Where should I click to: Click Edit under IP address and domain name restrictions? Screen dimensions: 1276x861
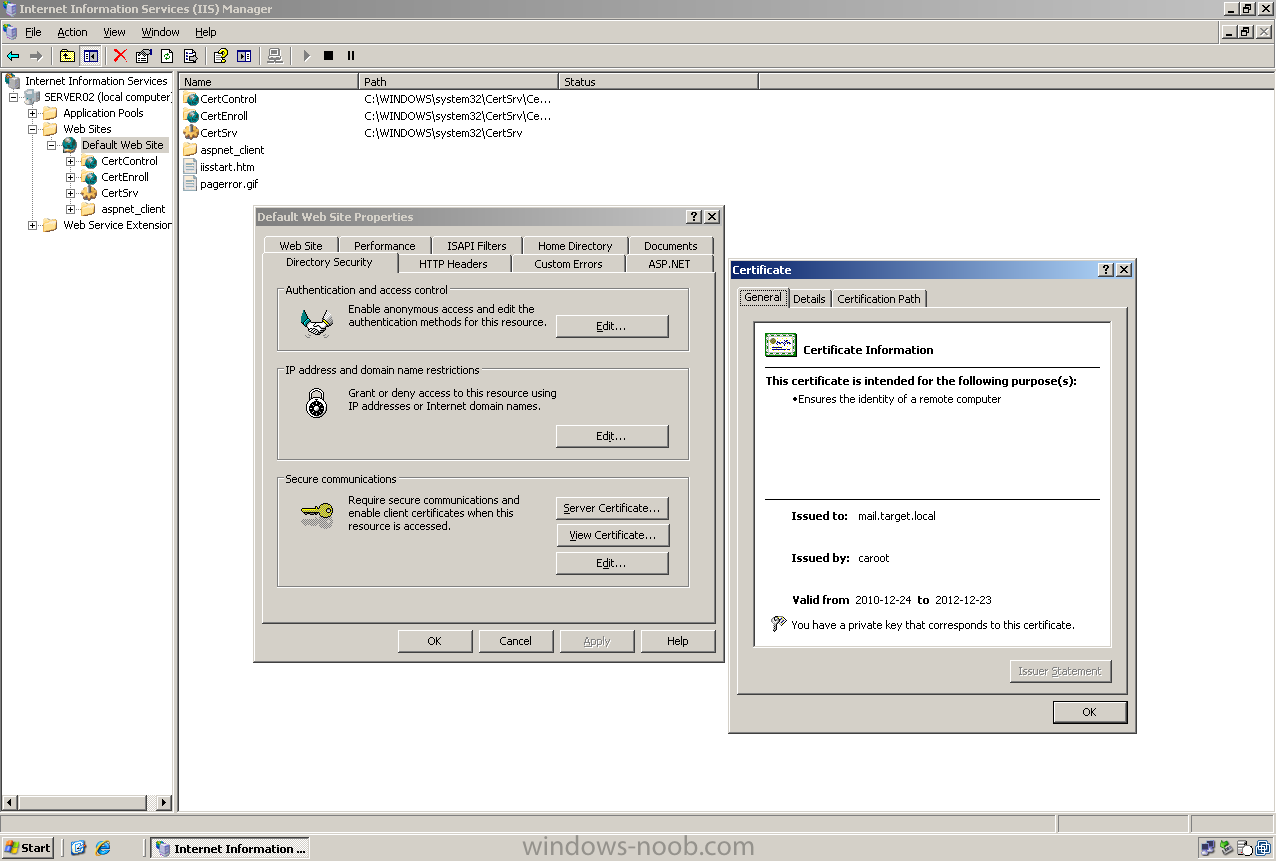612,436
